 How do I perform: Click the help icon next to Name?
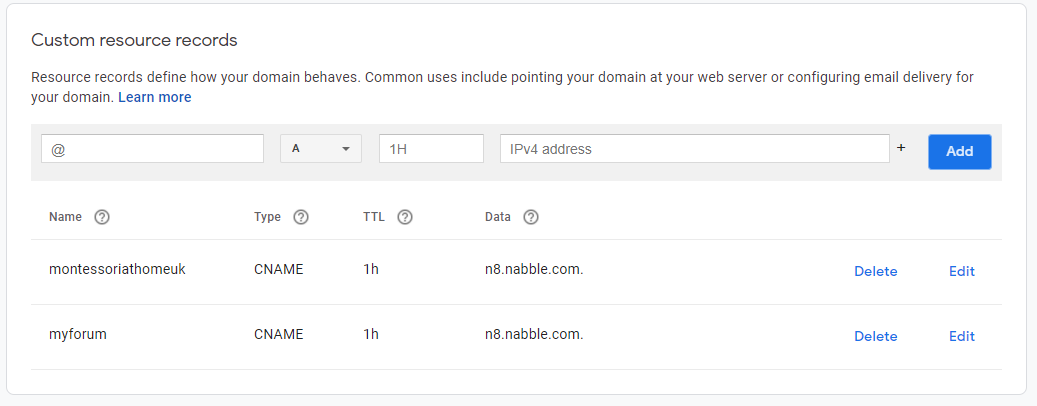(101, 217)
